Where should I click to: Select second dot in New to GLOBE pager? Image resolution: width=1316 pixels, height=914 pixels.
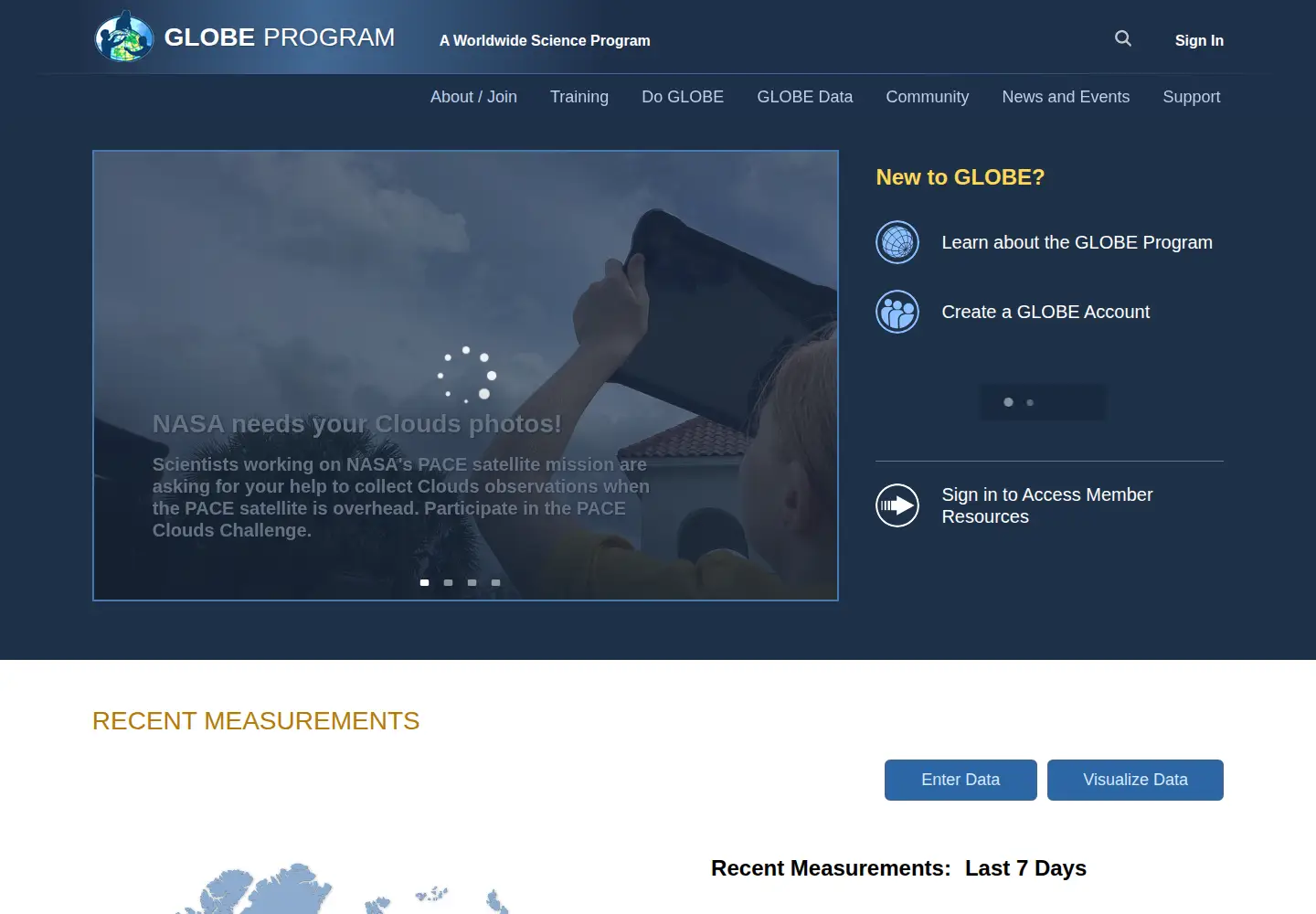(1030, 402)
